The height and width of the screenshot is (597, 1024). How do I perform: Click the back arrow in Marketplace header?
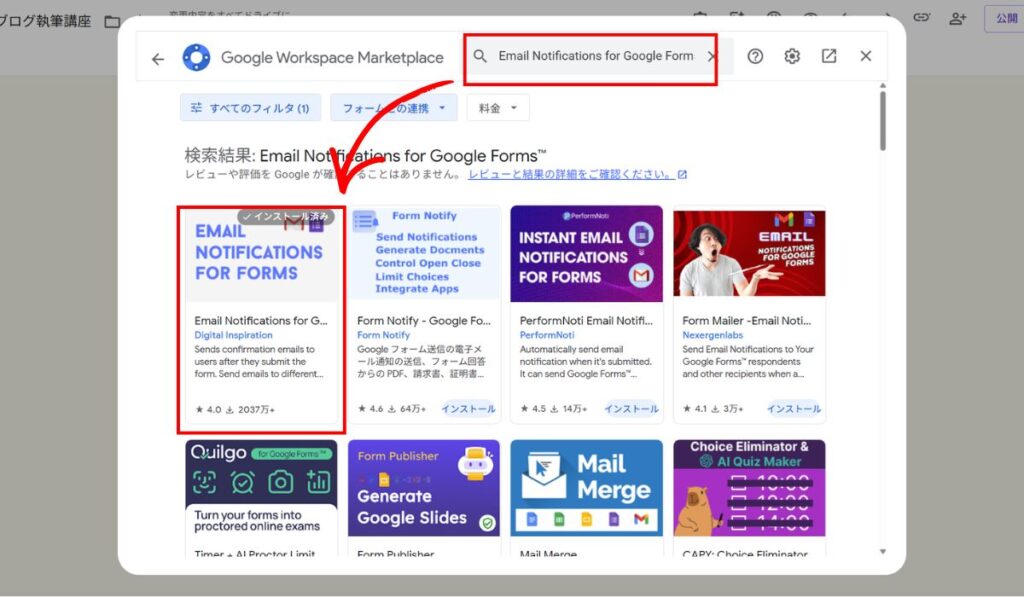(x=158, y=58)
